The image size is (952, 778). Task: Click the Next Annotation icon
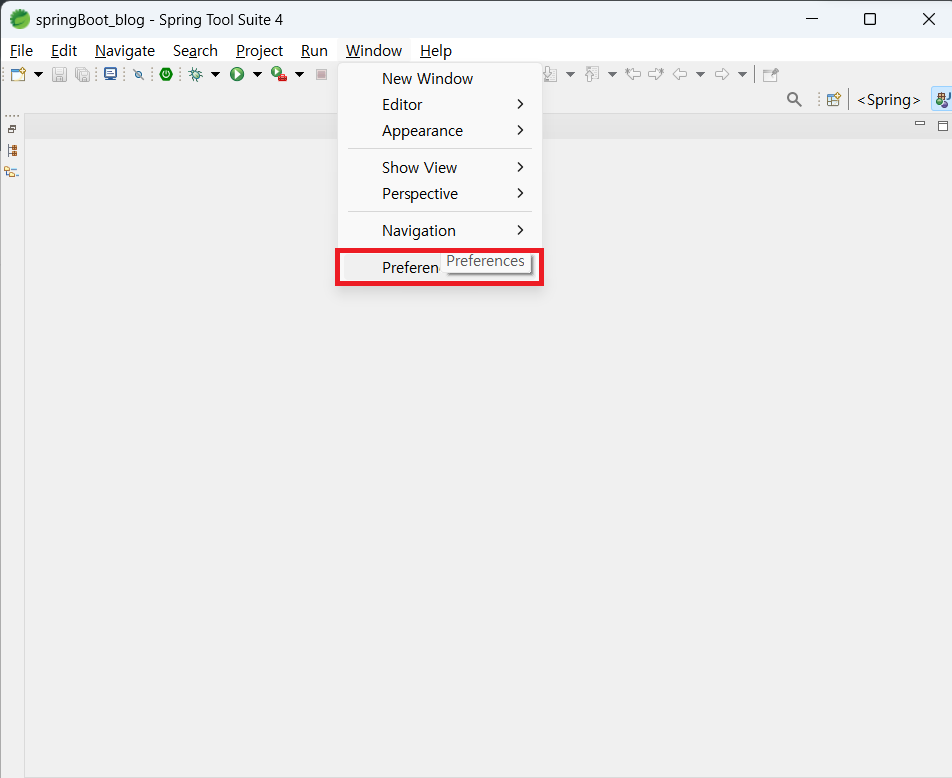[x=550, y=74]
